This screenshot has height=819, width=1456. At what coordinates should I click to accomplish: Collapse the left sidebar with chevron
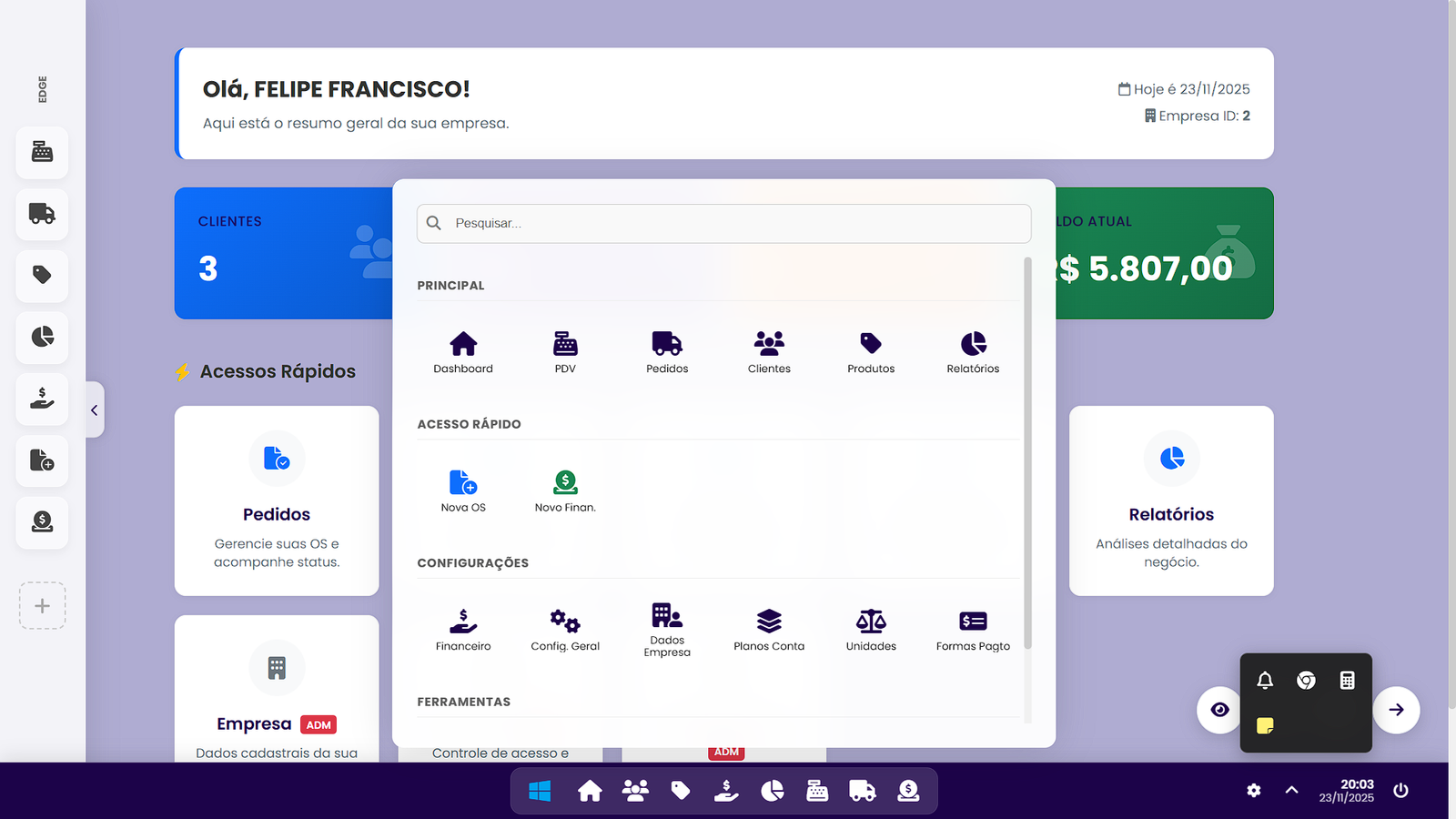click(95, 410)
